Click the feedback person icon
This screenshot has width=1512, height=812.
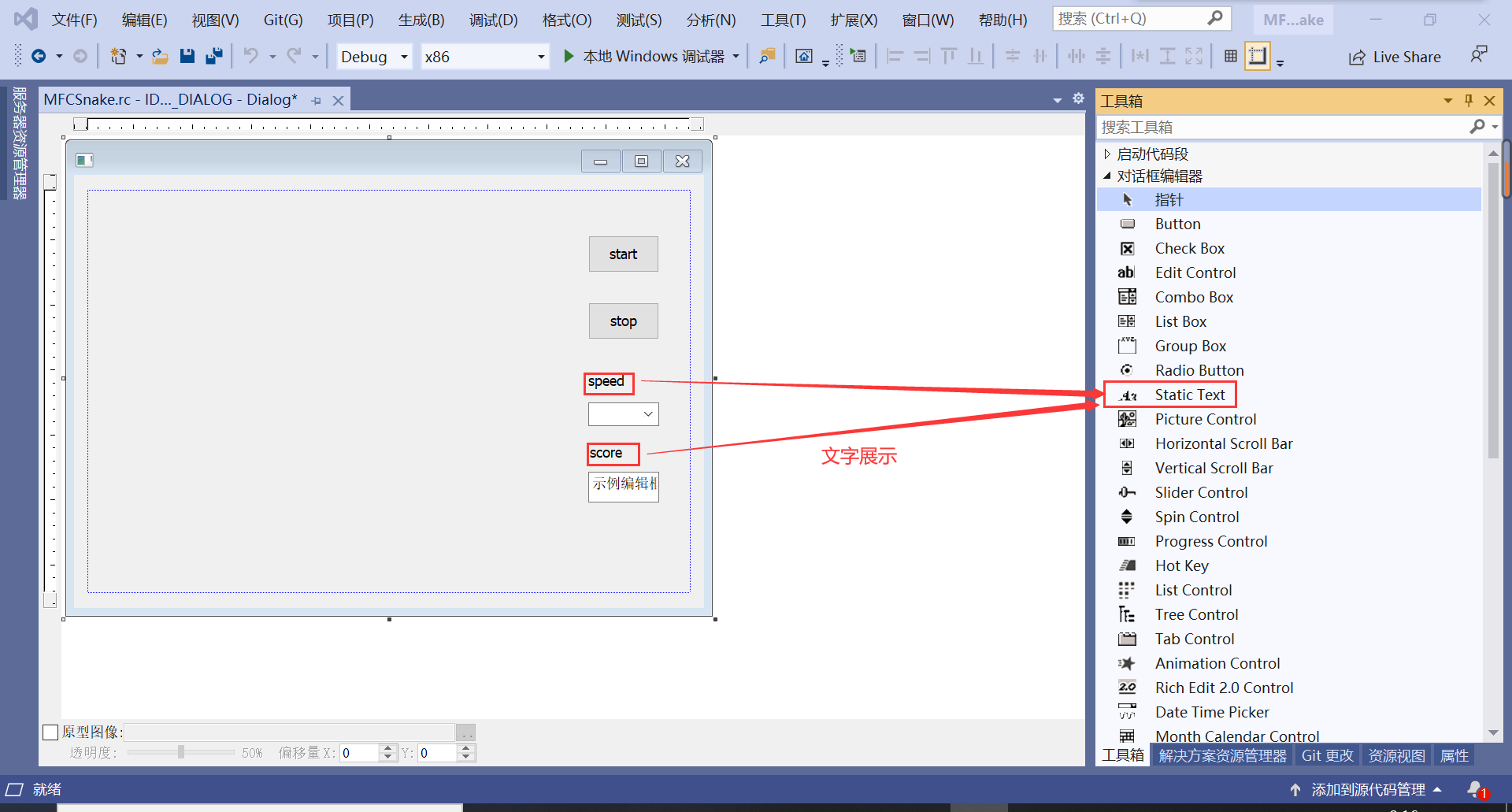point(1478,55)
